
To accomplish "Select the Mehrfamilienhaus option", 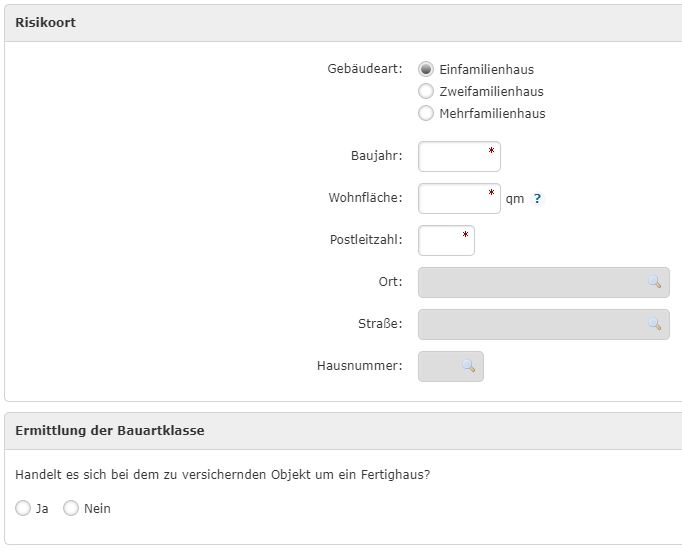I will (426, 113).
